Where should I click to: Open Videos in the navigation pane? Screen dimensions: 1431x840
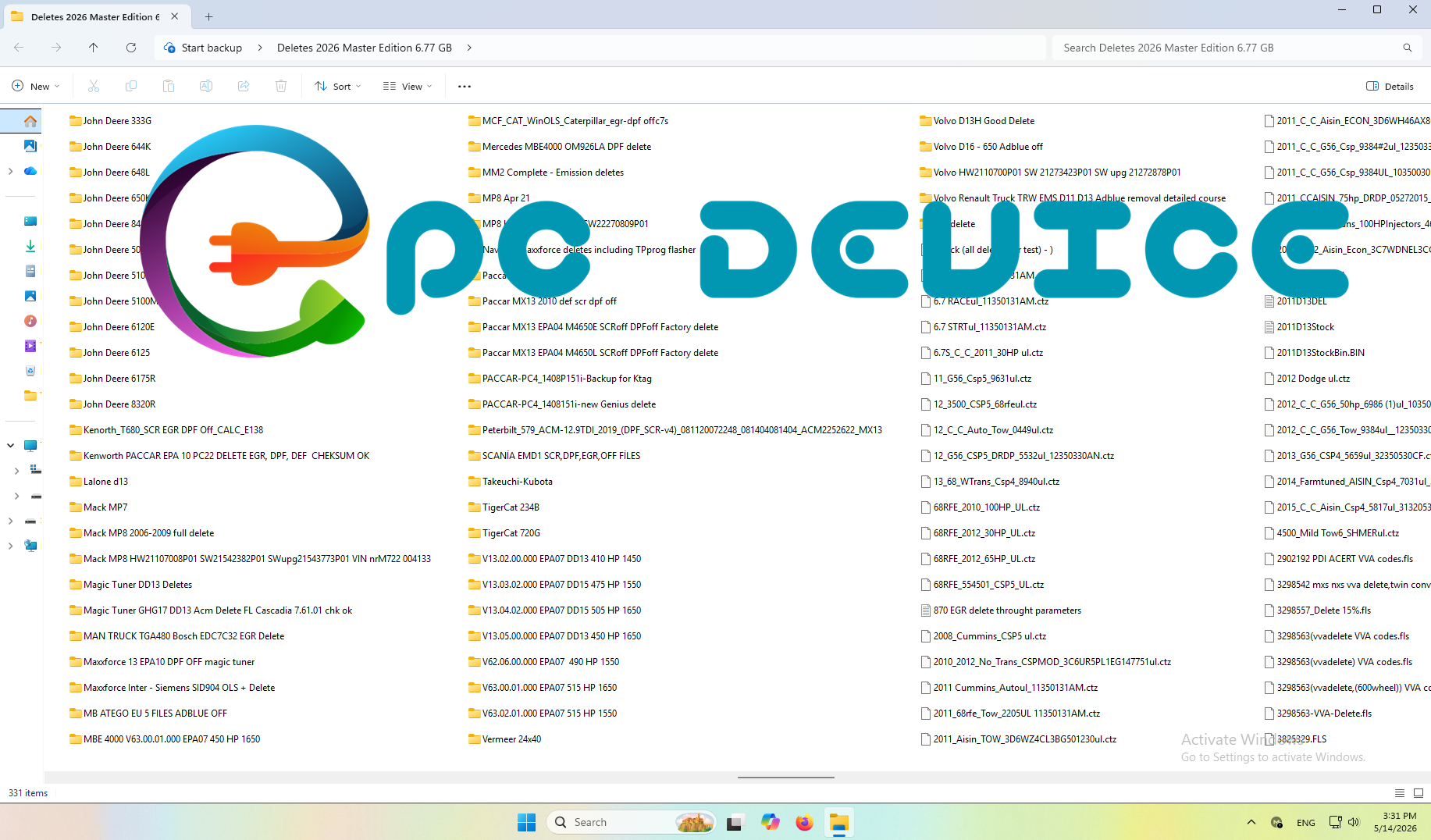coord(30,346)
